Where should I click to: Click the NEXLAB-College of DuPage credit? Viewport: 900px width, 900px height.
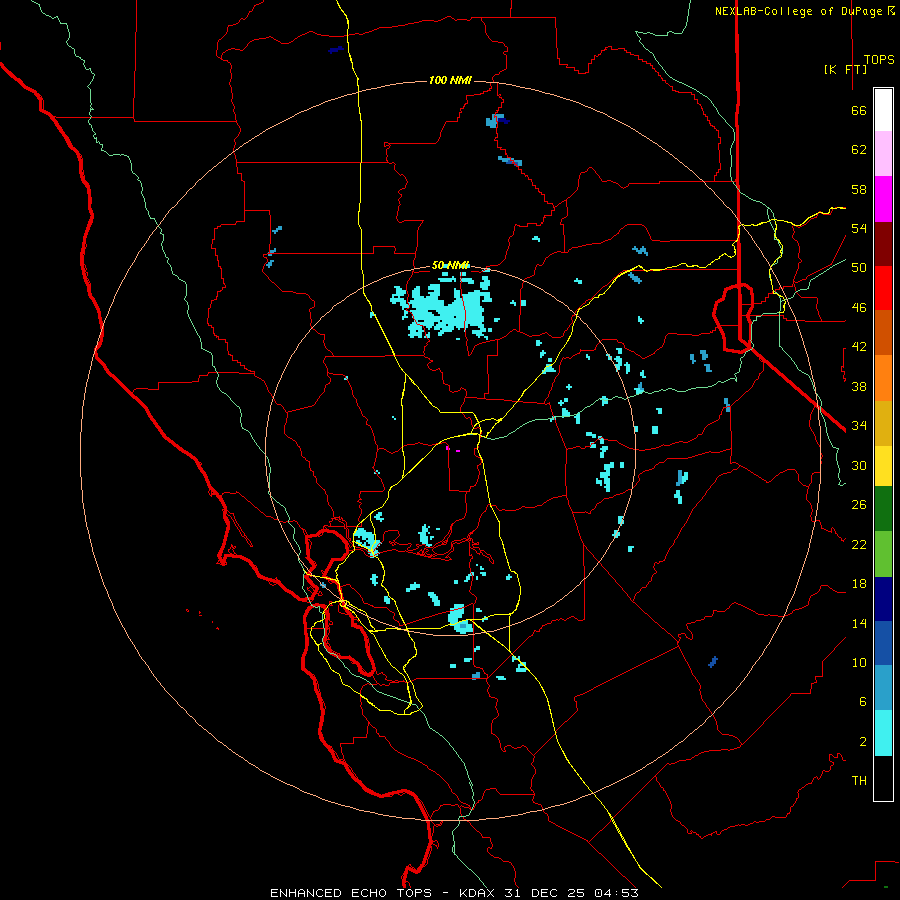pyautogui.click(x=804, y=11)
